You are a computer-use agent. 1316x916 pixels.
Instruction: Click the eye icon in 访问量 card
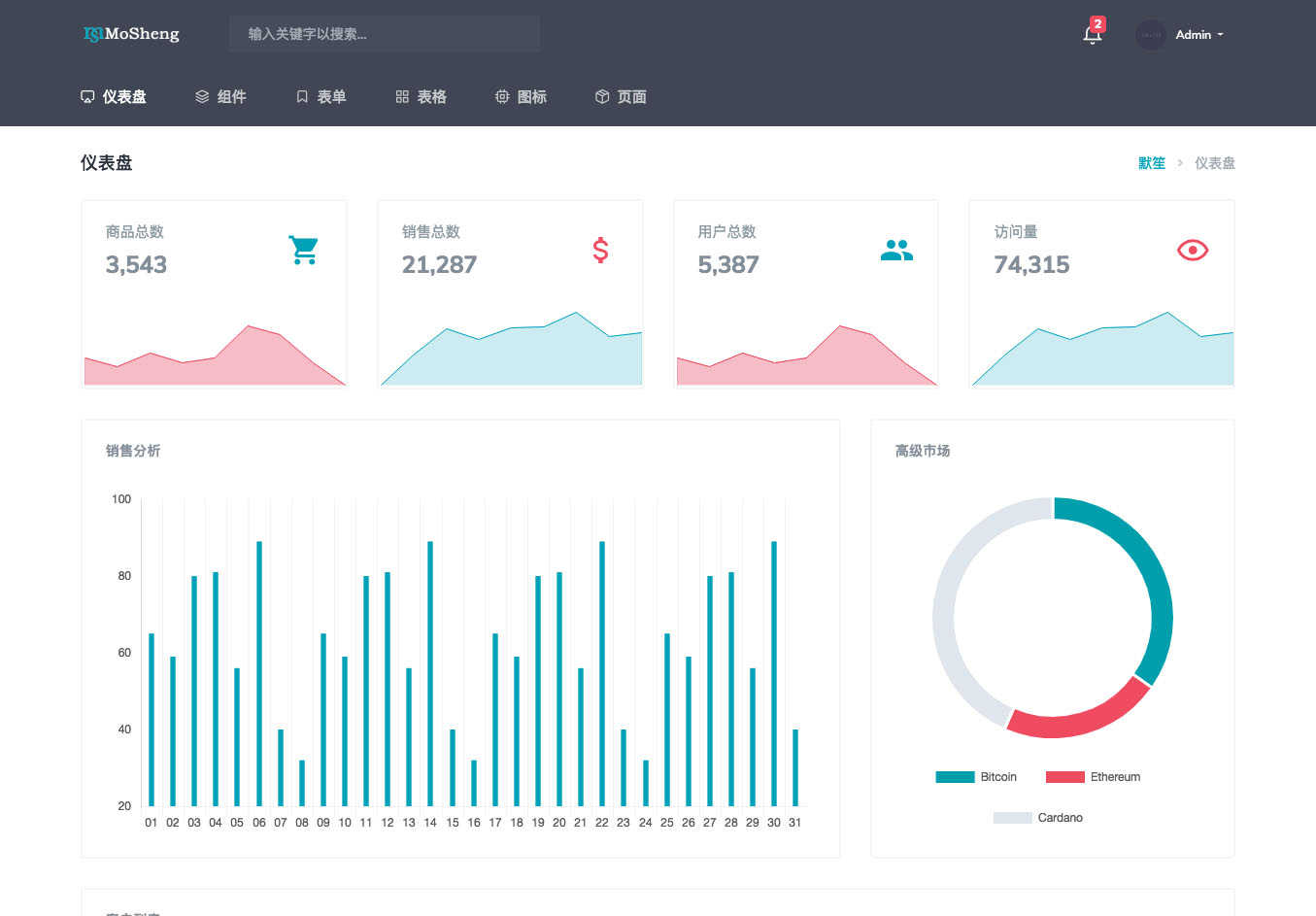(1193, 251)
